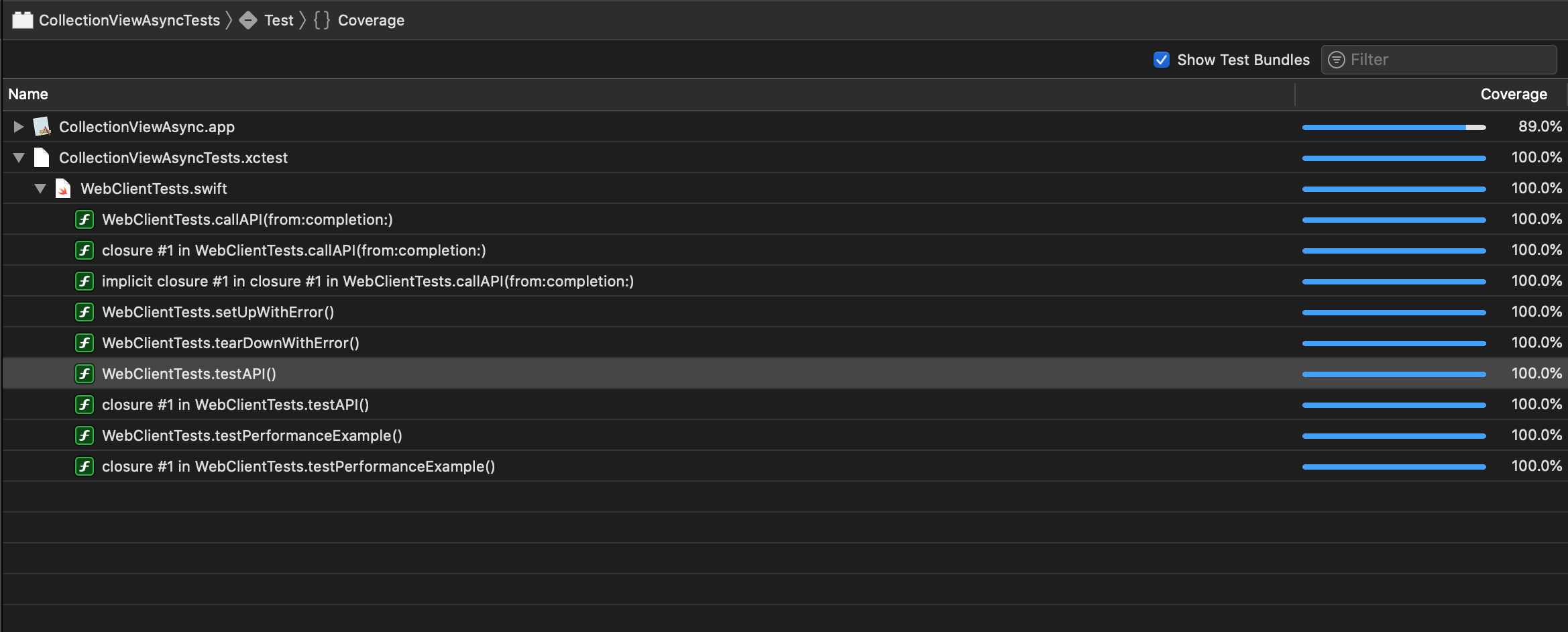Sort by the Coverage column header
This screenshot has width=1568, height=632.
(x=1514, y=94)
